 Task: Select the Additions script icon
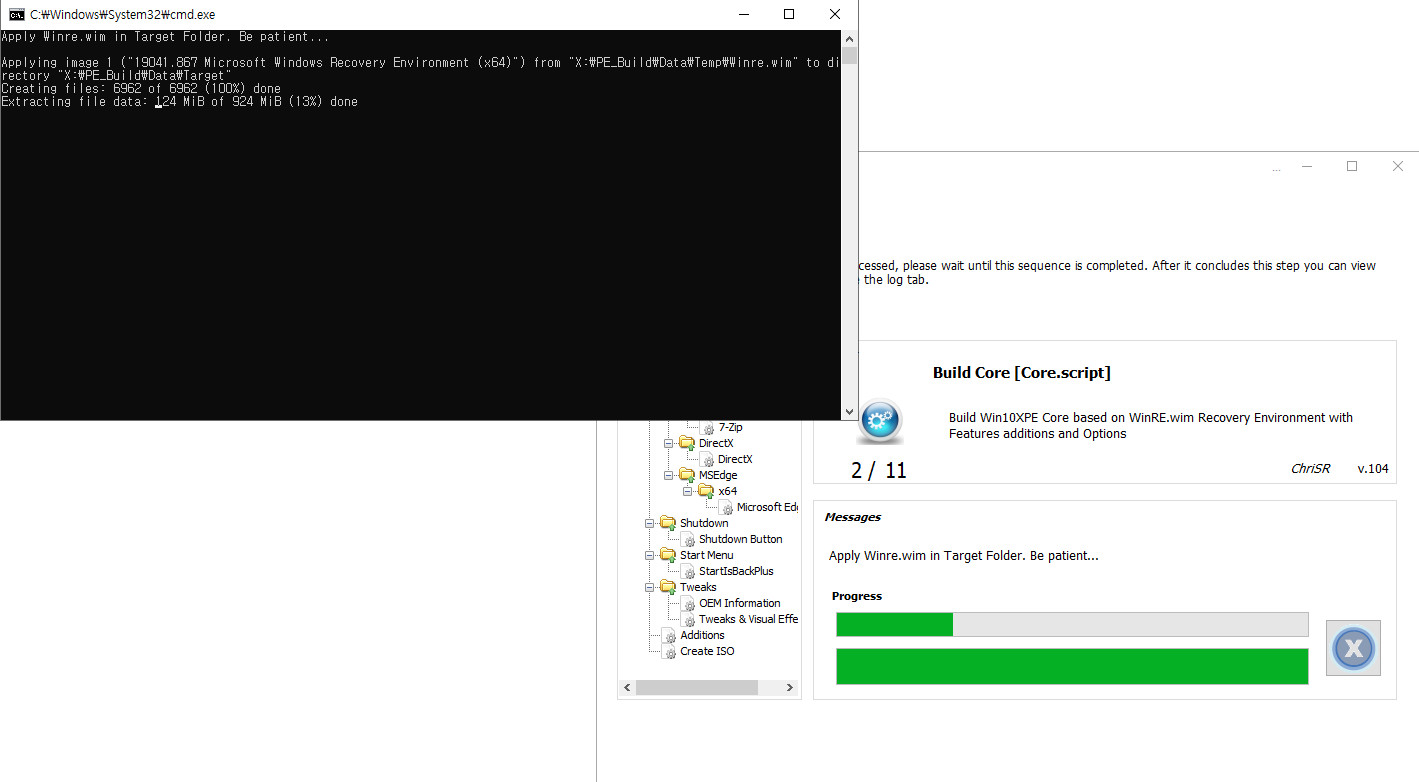click(670, 636)
